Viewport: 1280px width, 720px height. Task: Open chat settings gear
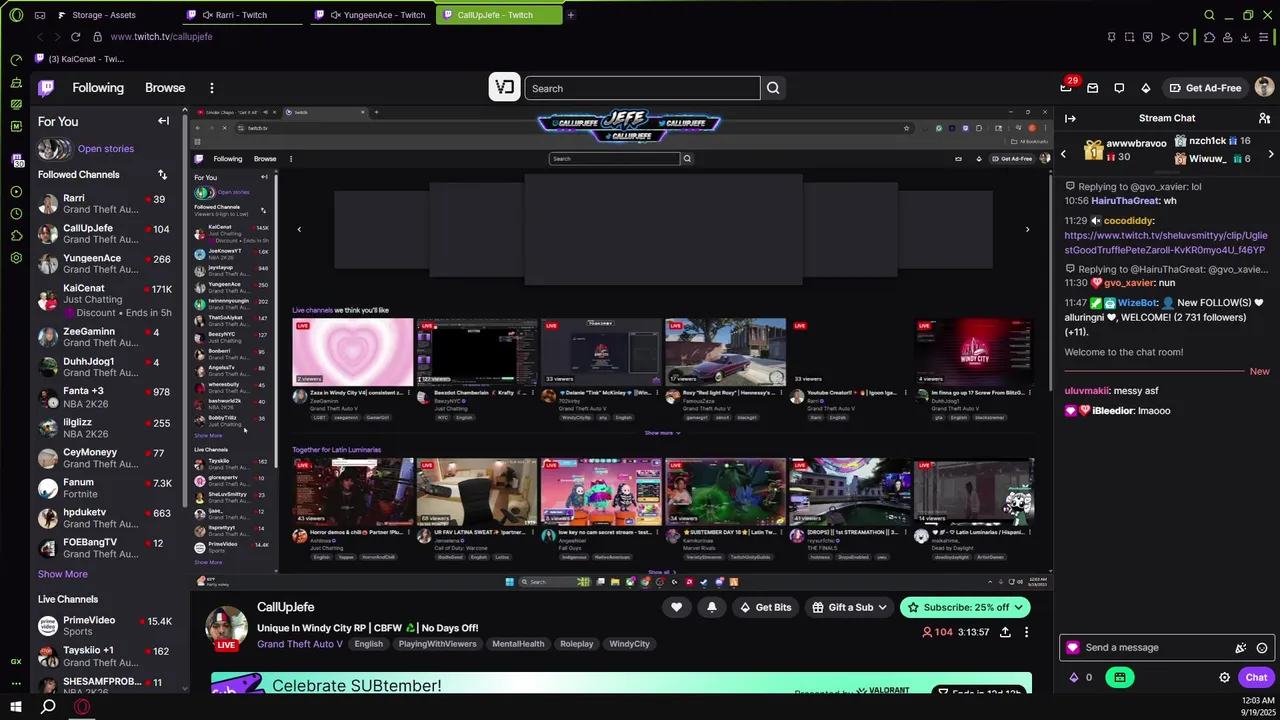[1224, 677]
